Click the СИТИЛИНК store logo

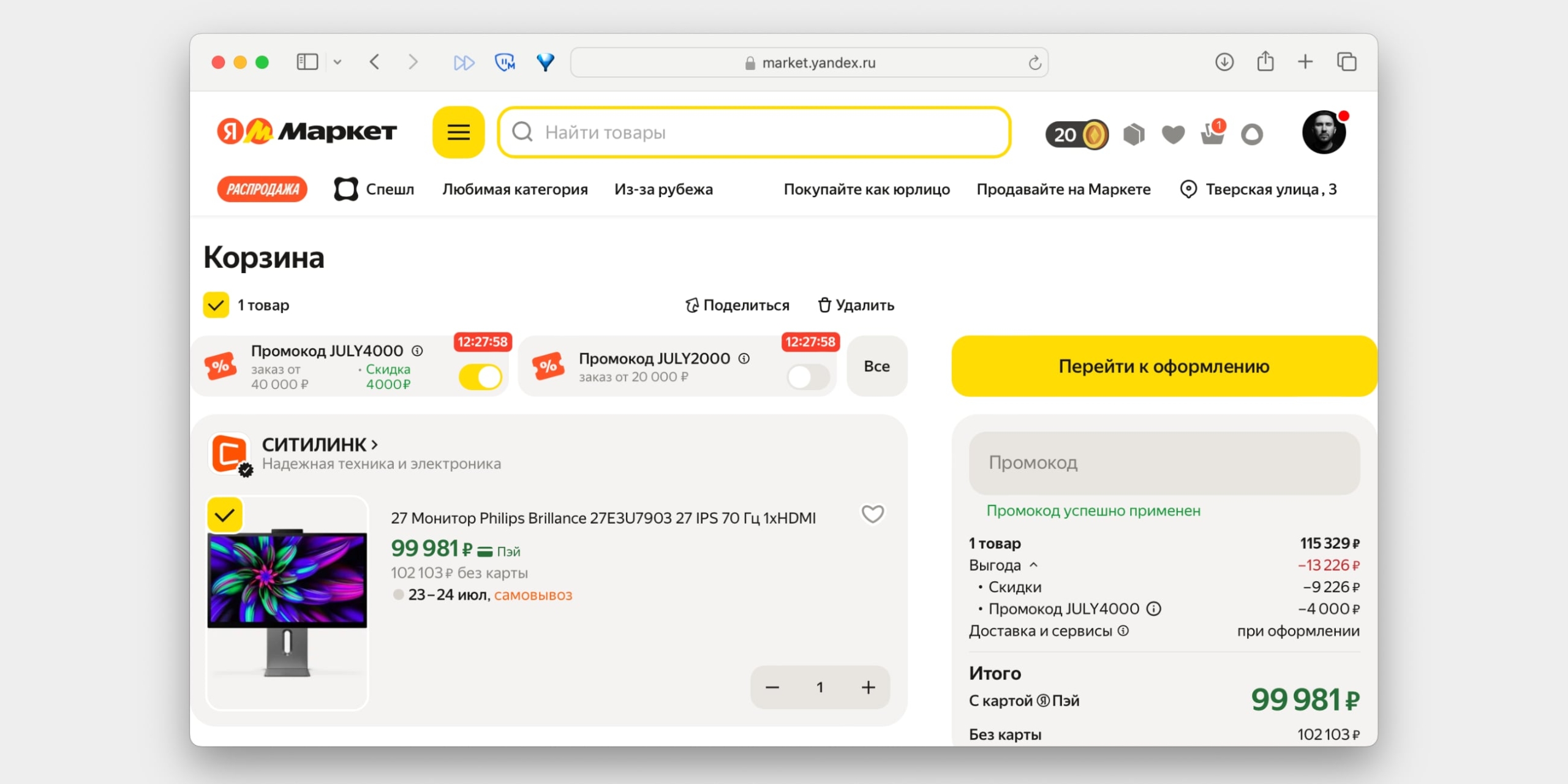[x=230, y=454]
